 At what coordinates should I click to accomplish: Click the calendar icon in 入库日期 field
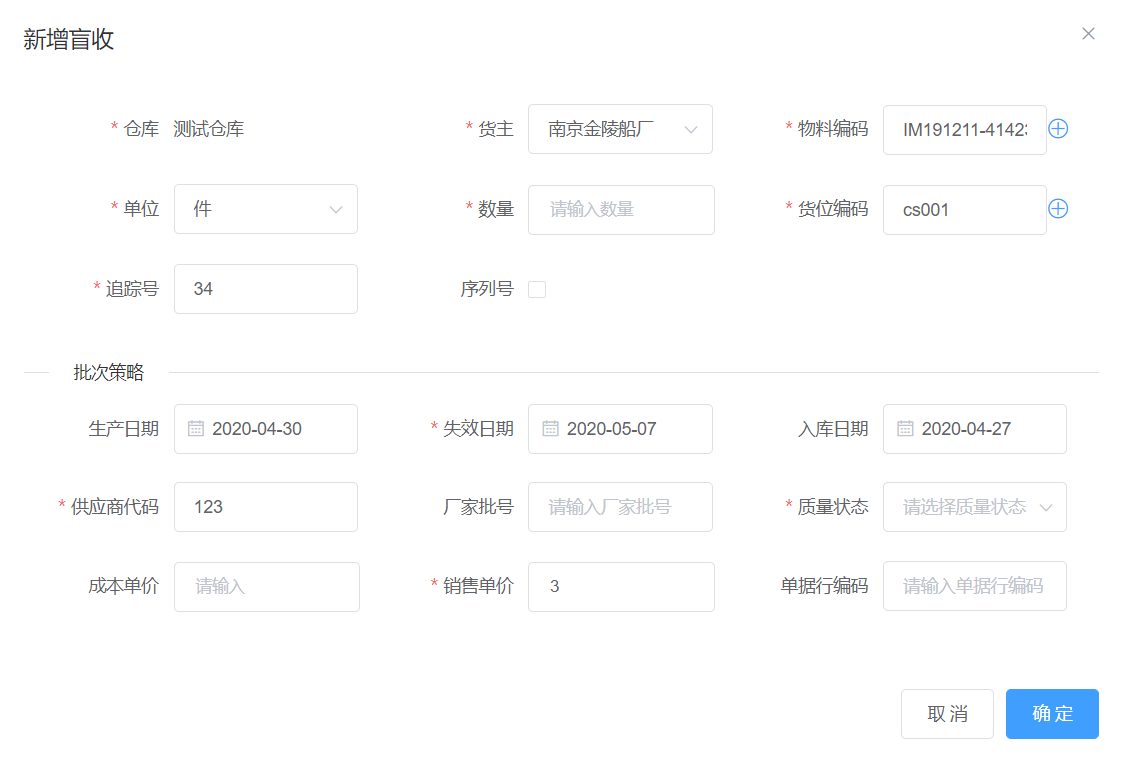pyautogui.click(x=905, y=429)
